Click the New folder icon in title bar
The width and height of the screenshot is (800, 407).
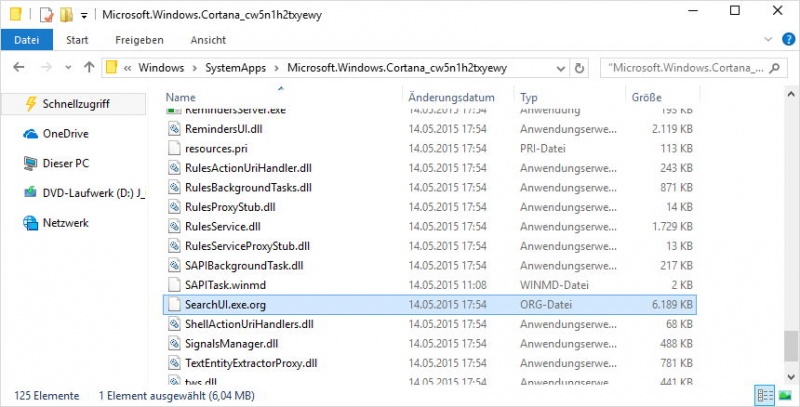coord(66,14)
